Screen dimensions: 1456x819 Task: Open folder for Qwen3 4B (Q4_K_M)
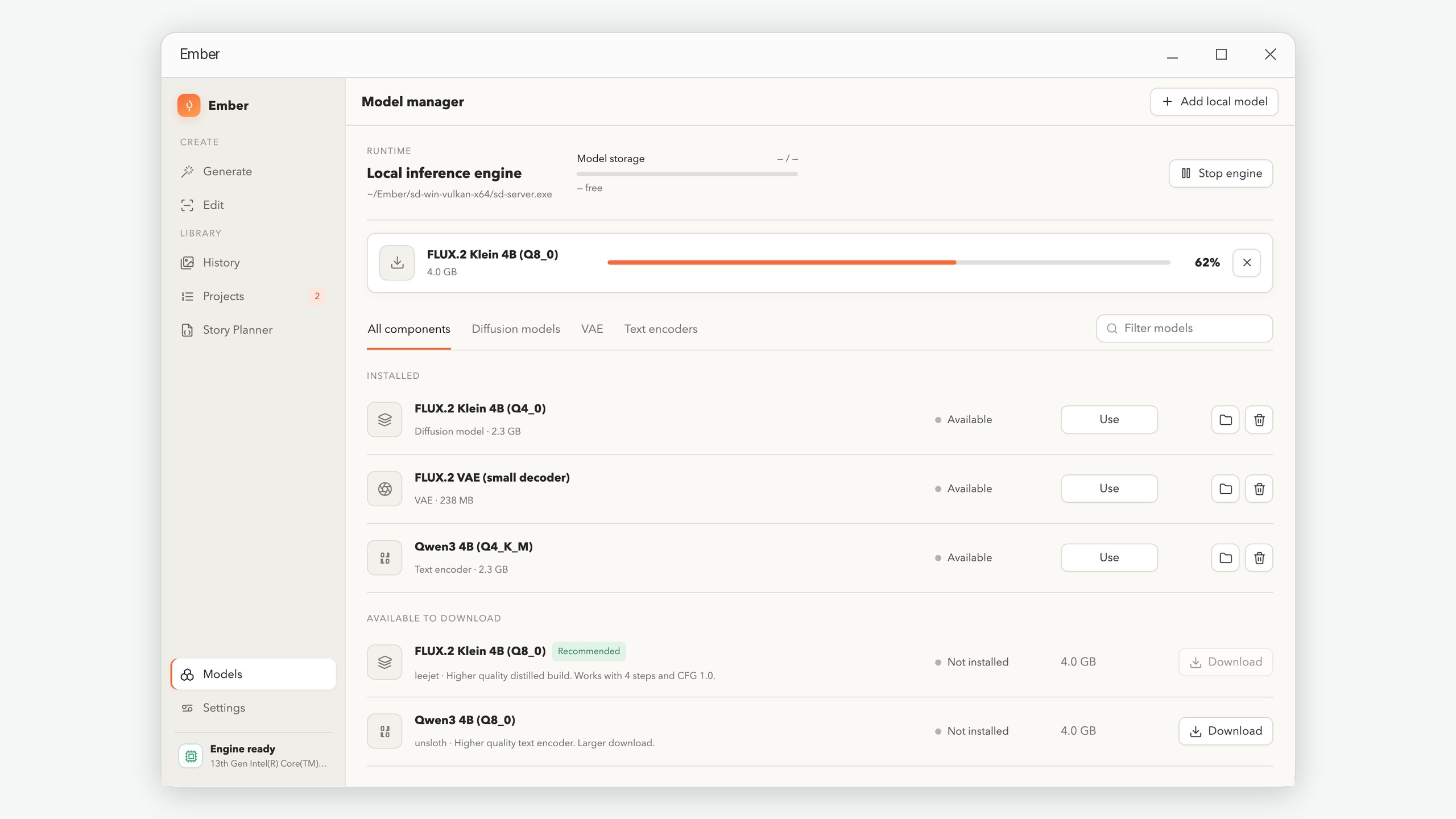click(x=1225, y=558)
